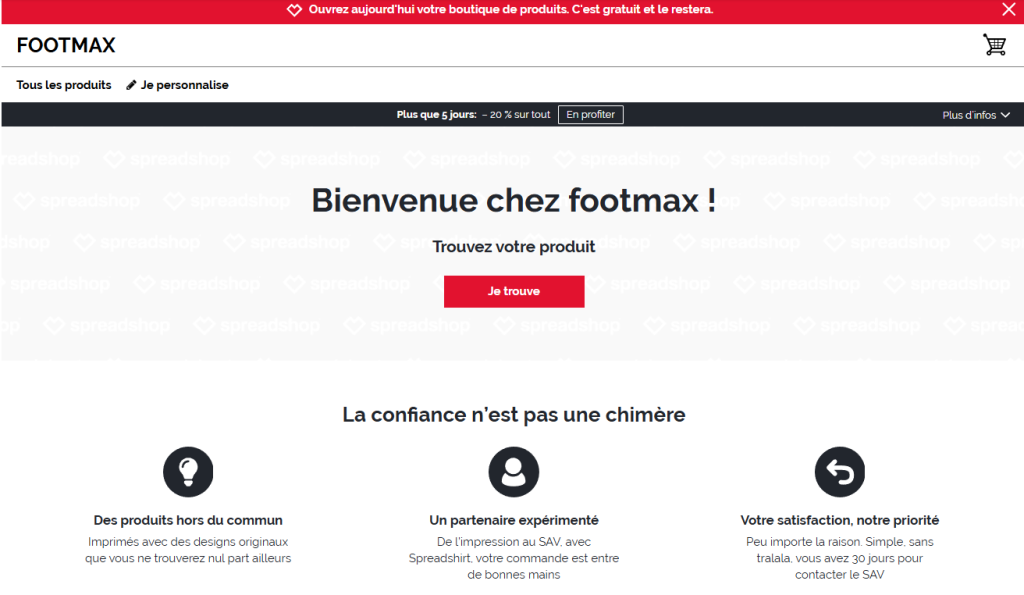The height and width of the screenshot is (595, 1024).
Task: Go to FOOTMAX shop logo
Action: [66, 45]
